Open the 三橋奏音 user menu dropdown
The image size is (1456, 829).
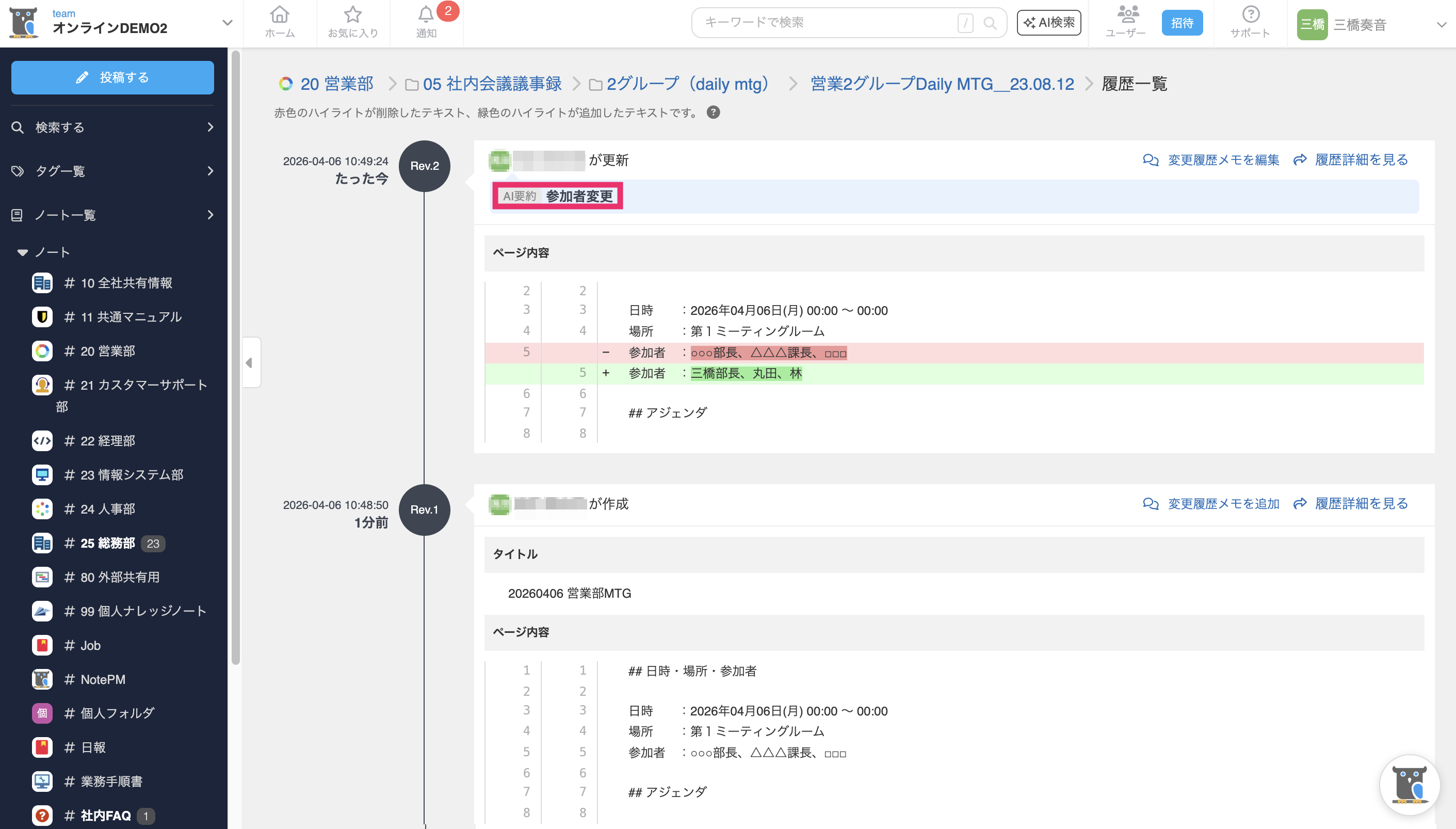click(x=1441, y=24)
